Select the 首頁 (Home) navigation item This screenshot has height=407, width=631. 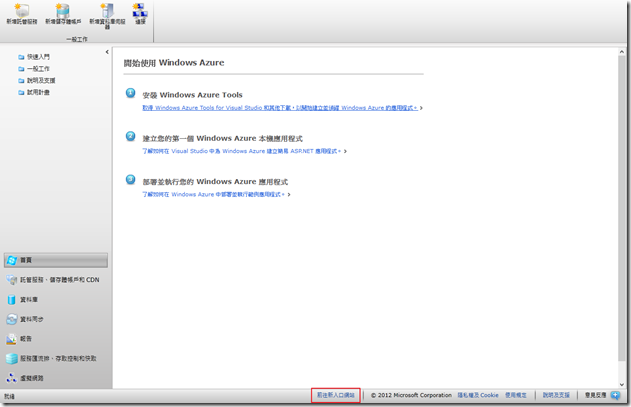coord(56,260)
